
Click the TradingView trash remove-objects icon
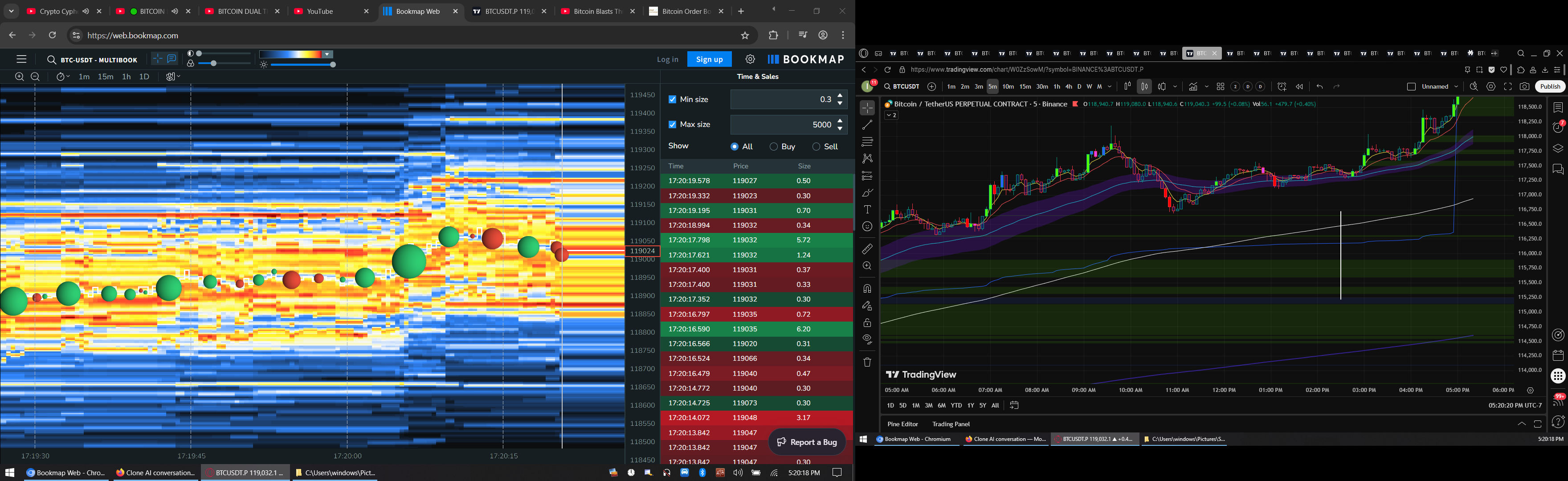[x=867, y=362]
